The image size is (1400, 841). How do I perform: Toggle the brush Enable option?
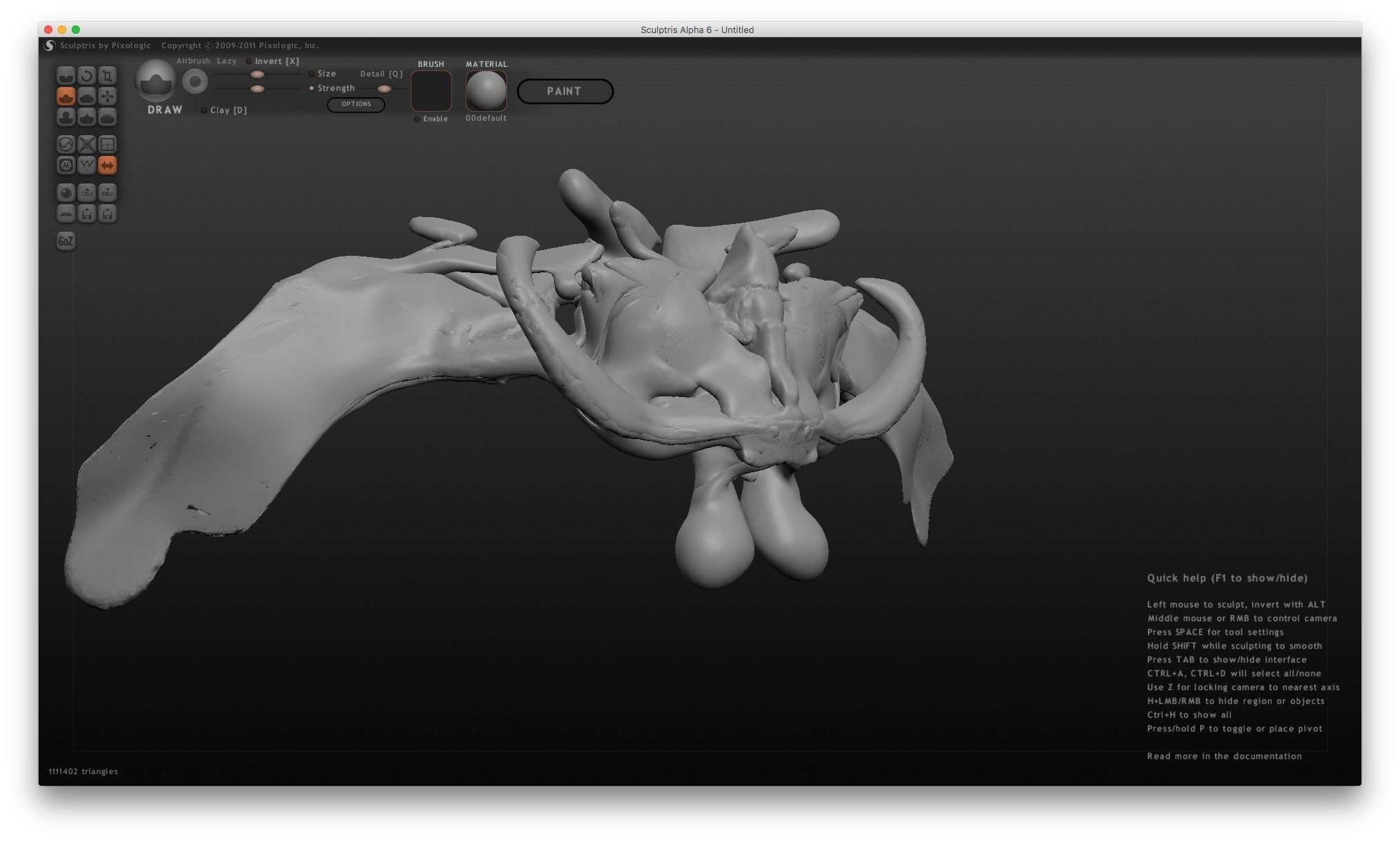point(431,119)
